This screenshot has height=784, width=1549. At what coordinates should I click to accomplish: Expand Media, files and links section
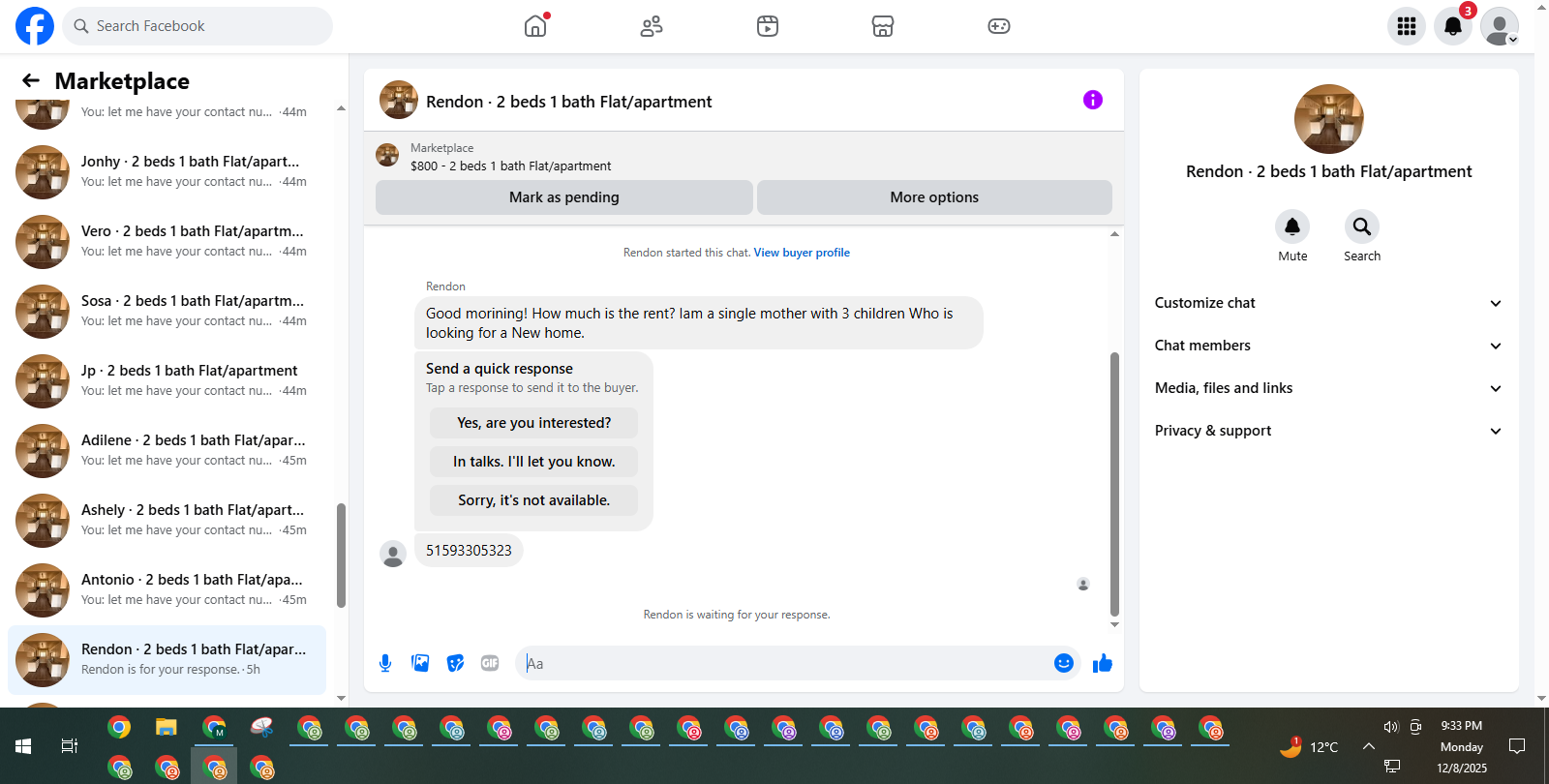pyautogui.click(x=1328, y=388)
